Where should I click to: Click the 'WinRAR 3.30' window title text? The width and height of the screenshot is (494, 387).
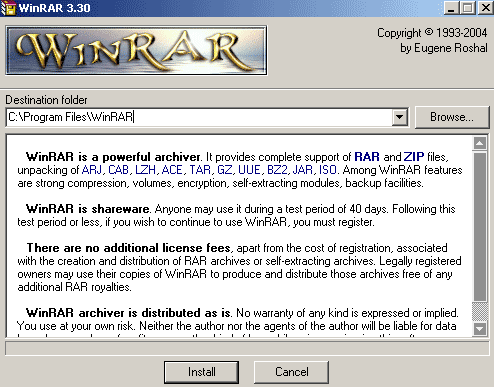click(54, 8)
